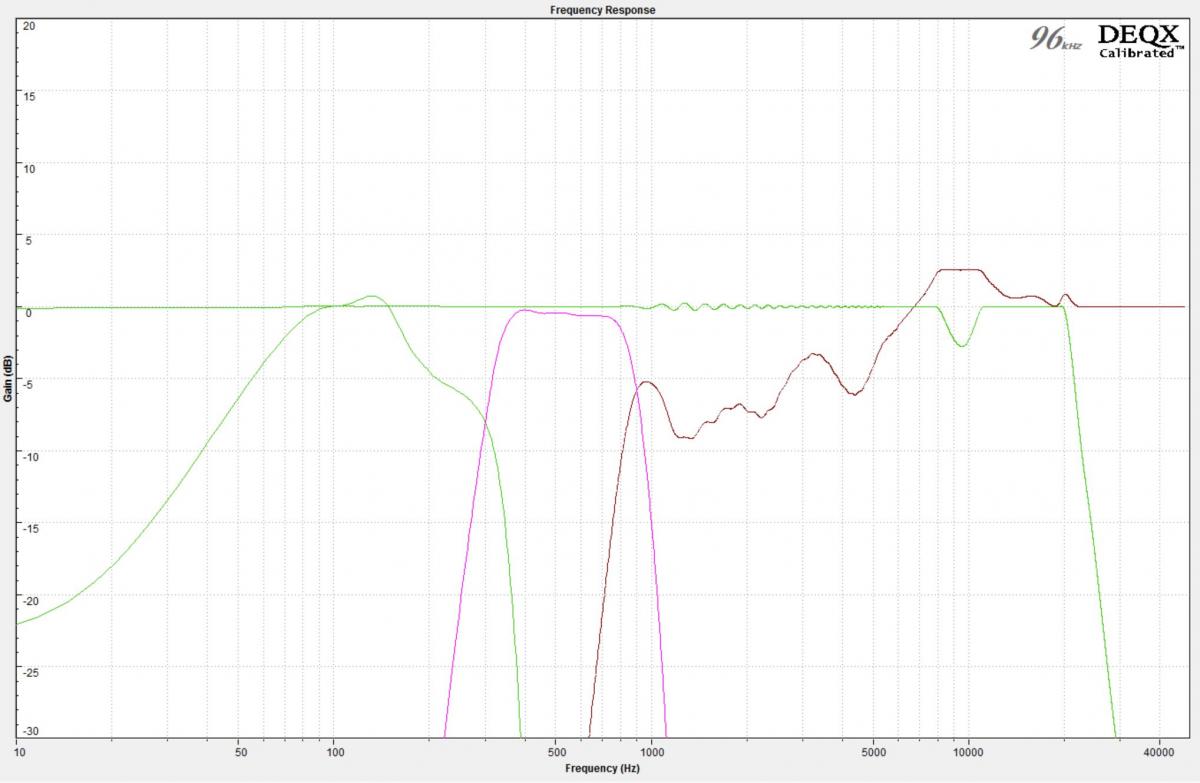Select the Frequency (Hz) horizontal axis label
1200x783 pixels.
click(602, 768)
